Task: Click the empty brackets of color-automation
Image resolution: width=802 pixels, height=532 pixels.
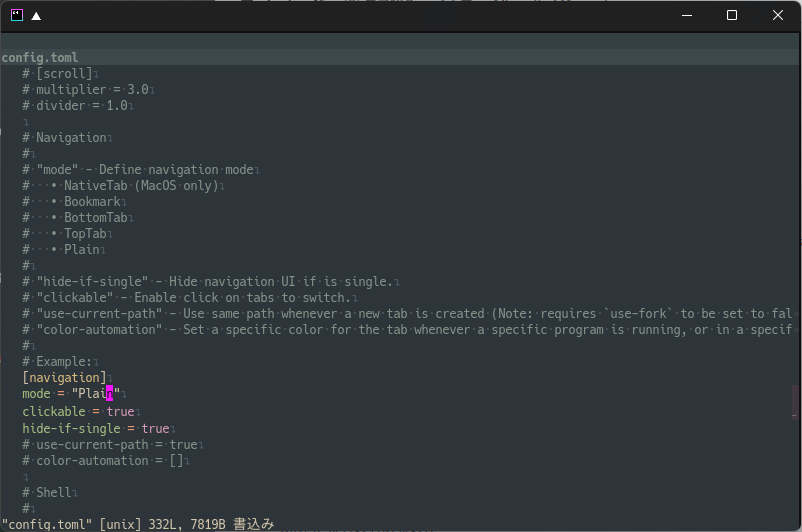Action: tap(176, 460)
